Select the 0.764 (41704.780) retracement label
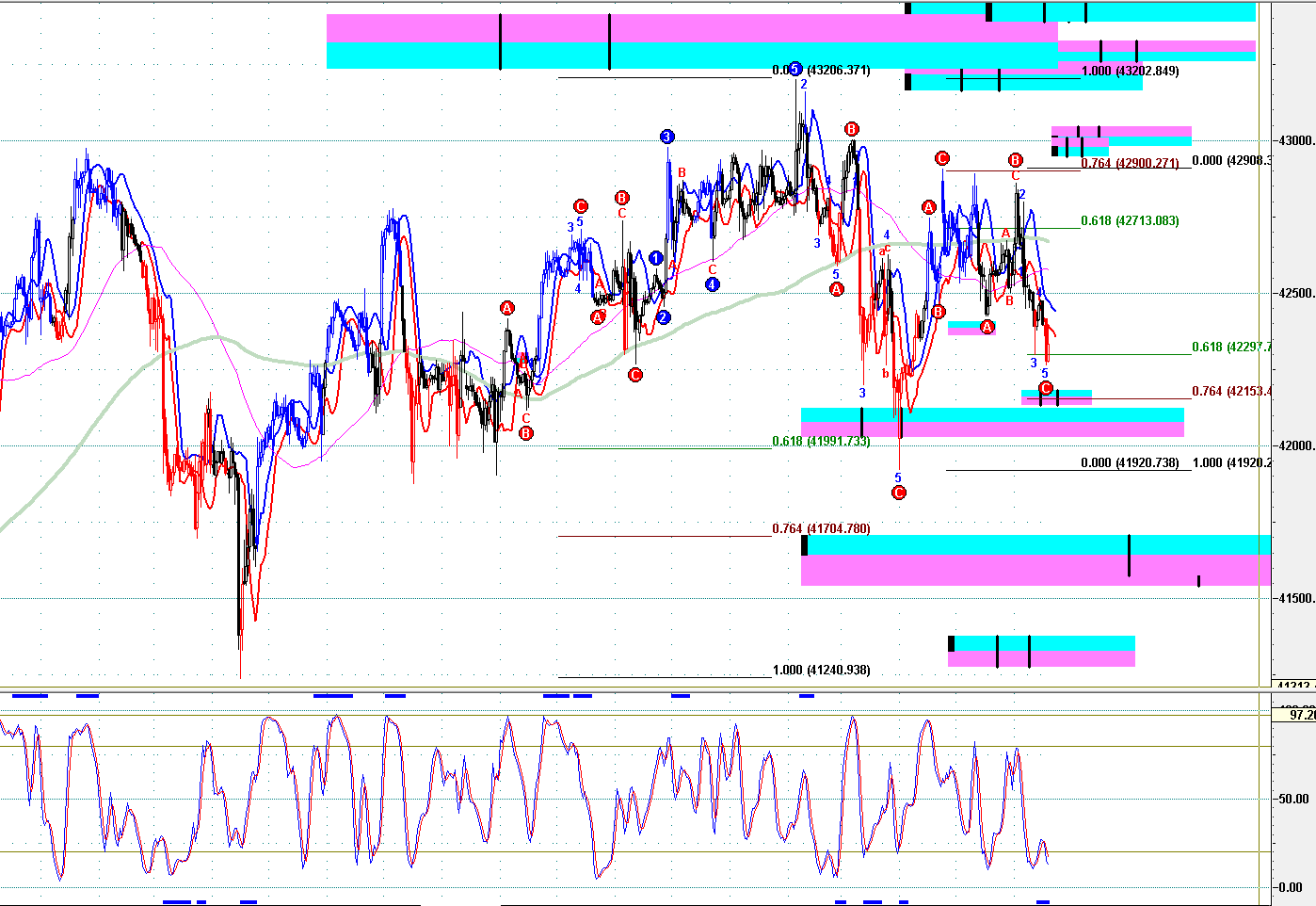This screenshot has height=906, width=1316. [x=821, y=529]
